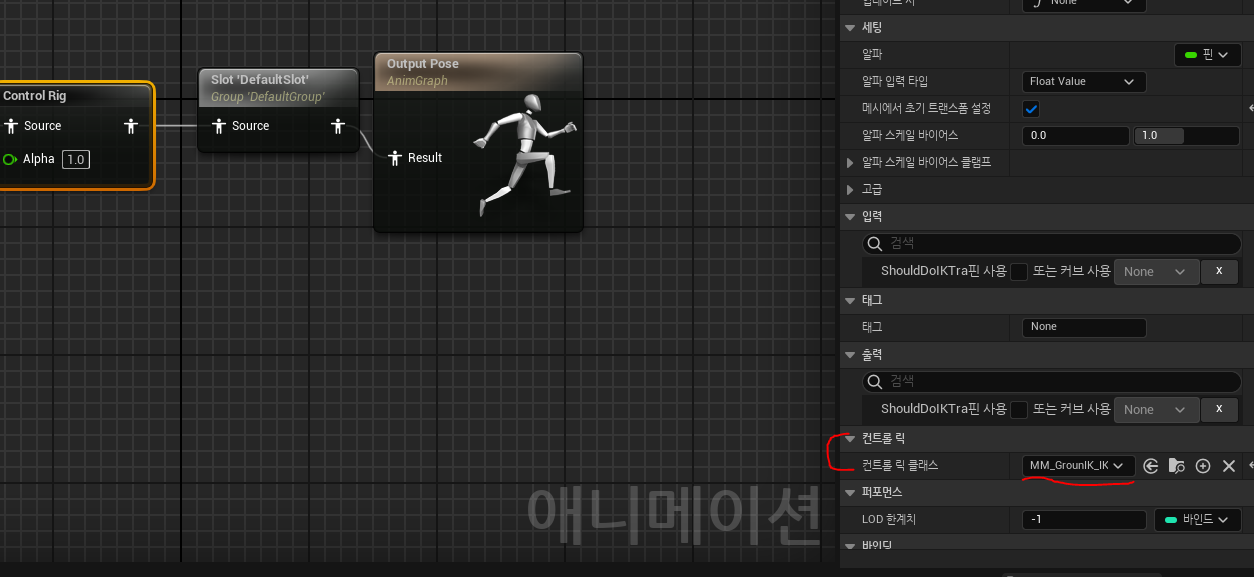Create new Control Rig class with plus icon
Screen dimensions: 1254x577
pyautogui.click(x=1203, y=466)
